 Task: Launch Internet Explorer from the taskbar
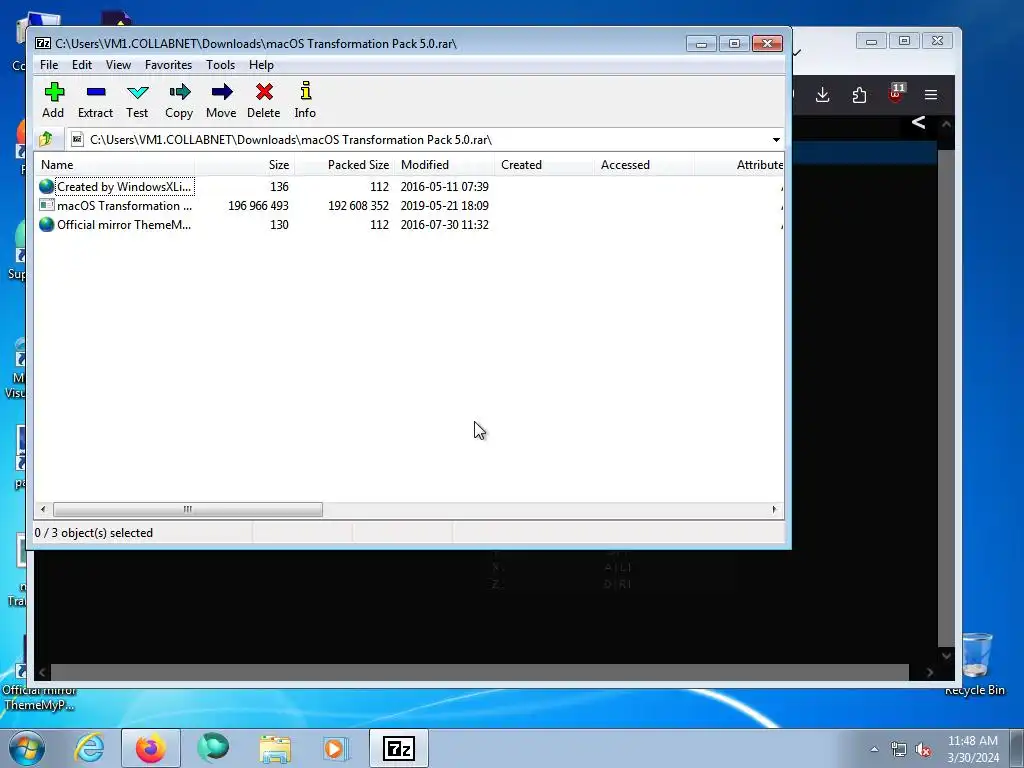point(89,748)
